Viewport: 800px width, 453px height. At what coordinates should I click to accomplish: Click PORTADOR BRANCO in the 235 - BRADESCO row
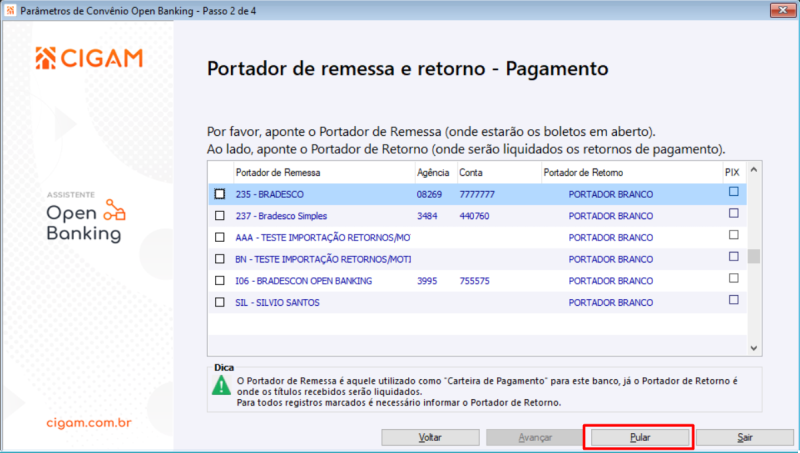pos(611,194)
